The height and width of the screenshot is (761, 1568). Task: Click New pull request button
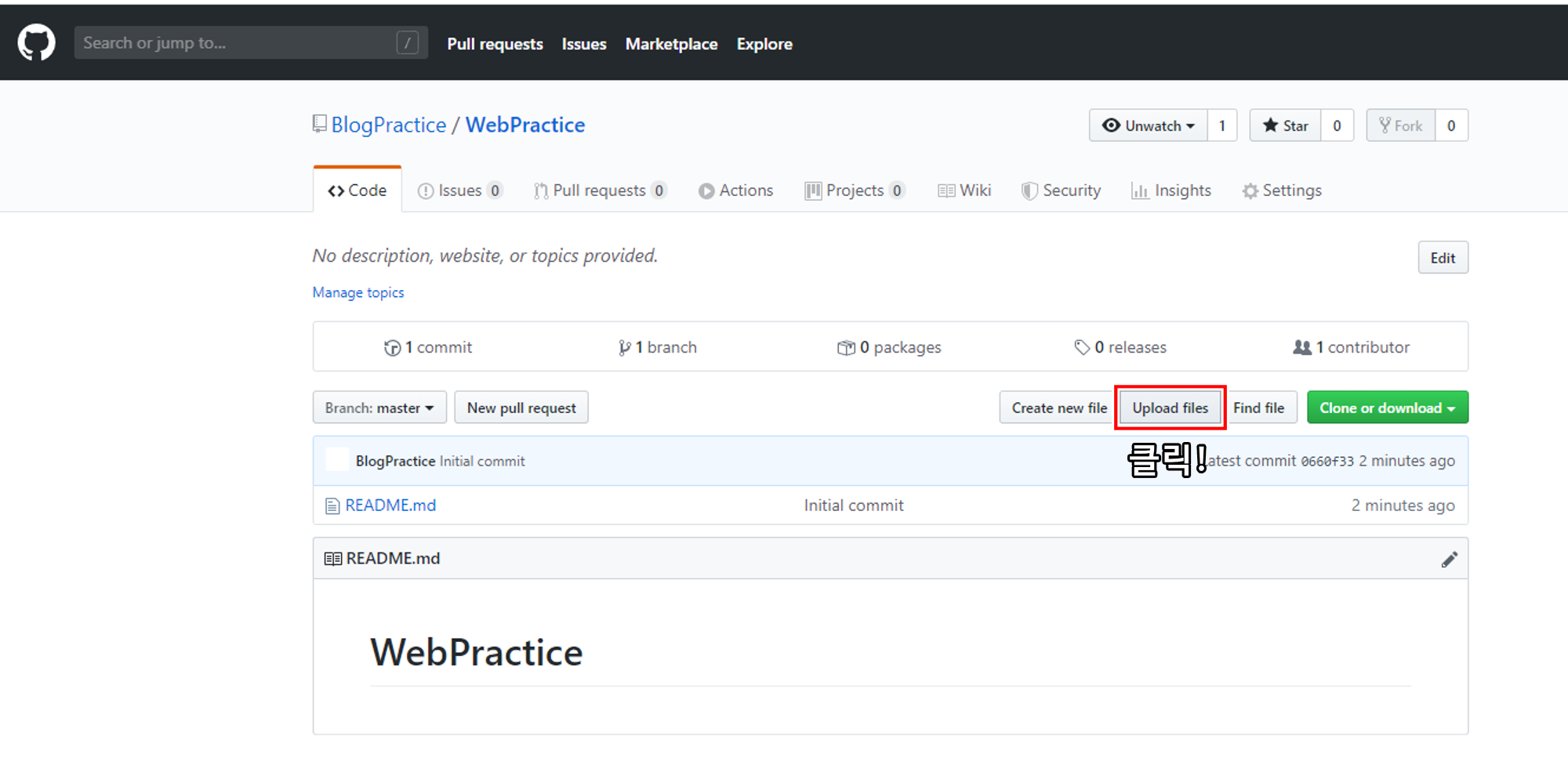(x=521, y=408)
